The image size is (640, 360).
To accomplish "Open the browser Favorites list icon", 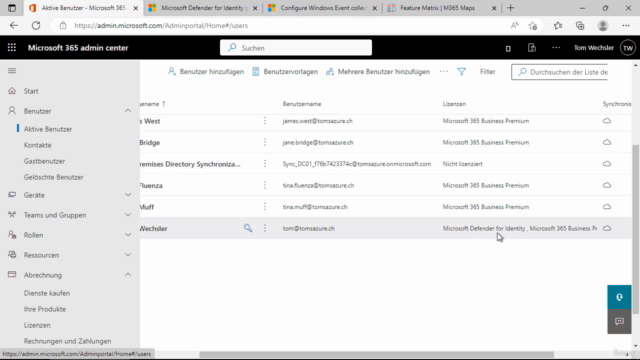I will 558,26.
